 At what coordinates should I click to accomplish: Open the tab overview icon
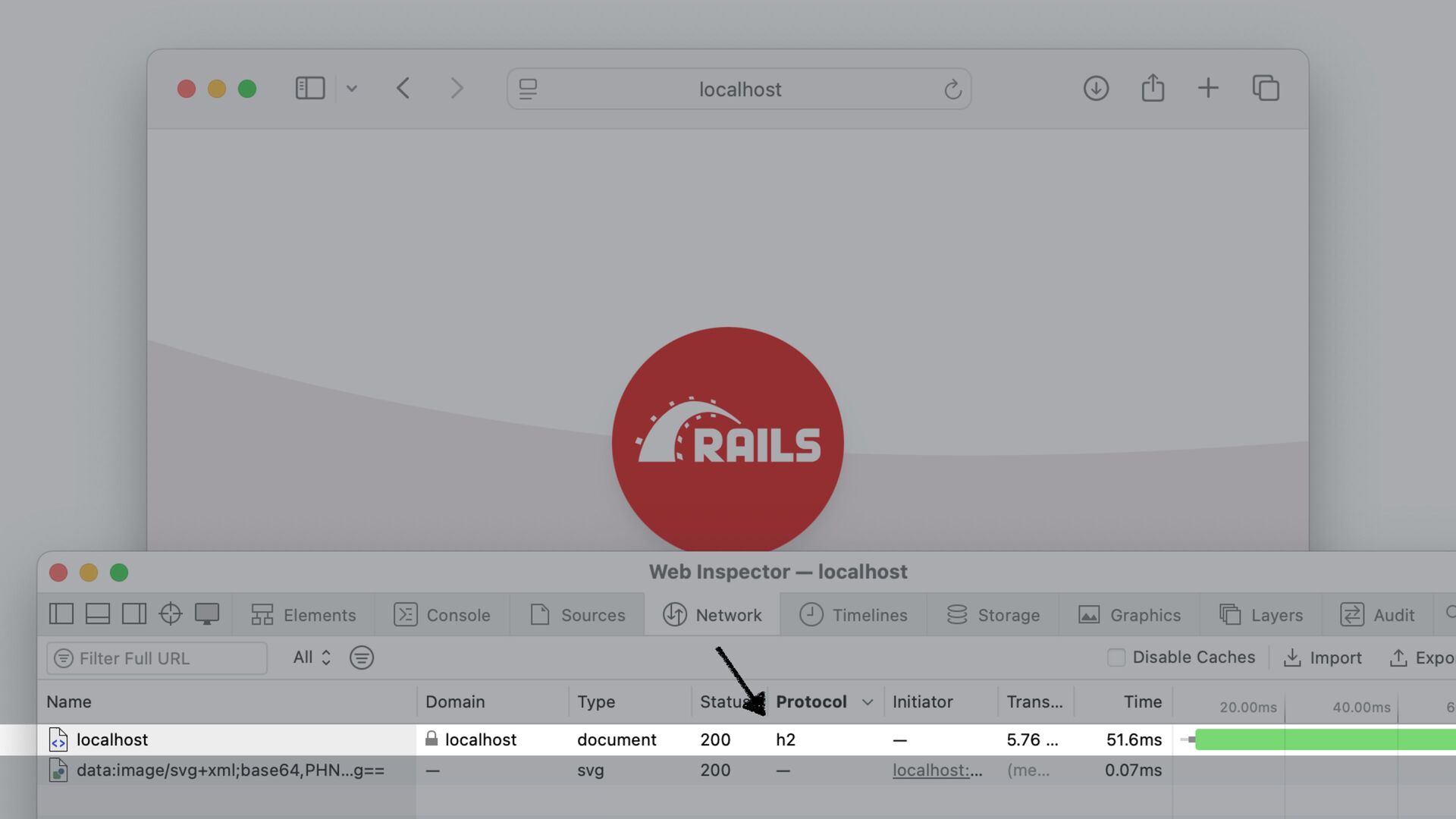point(1266,89)
